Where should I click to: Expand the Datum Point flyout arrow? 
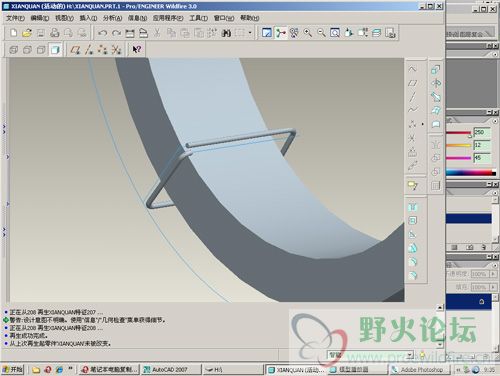(x=423, y=124)
